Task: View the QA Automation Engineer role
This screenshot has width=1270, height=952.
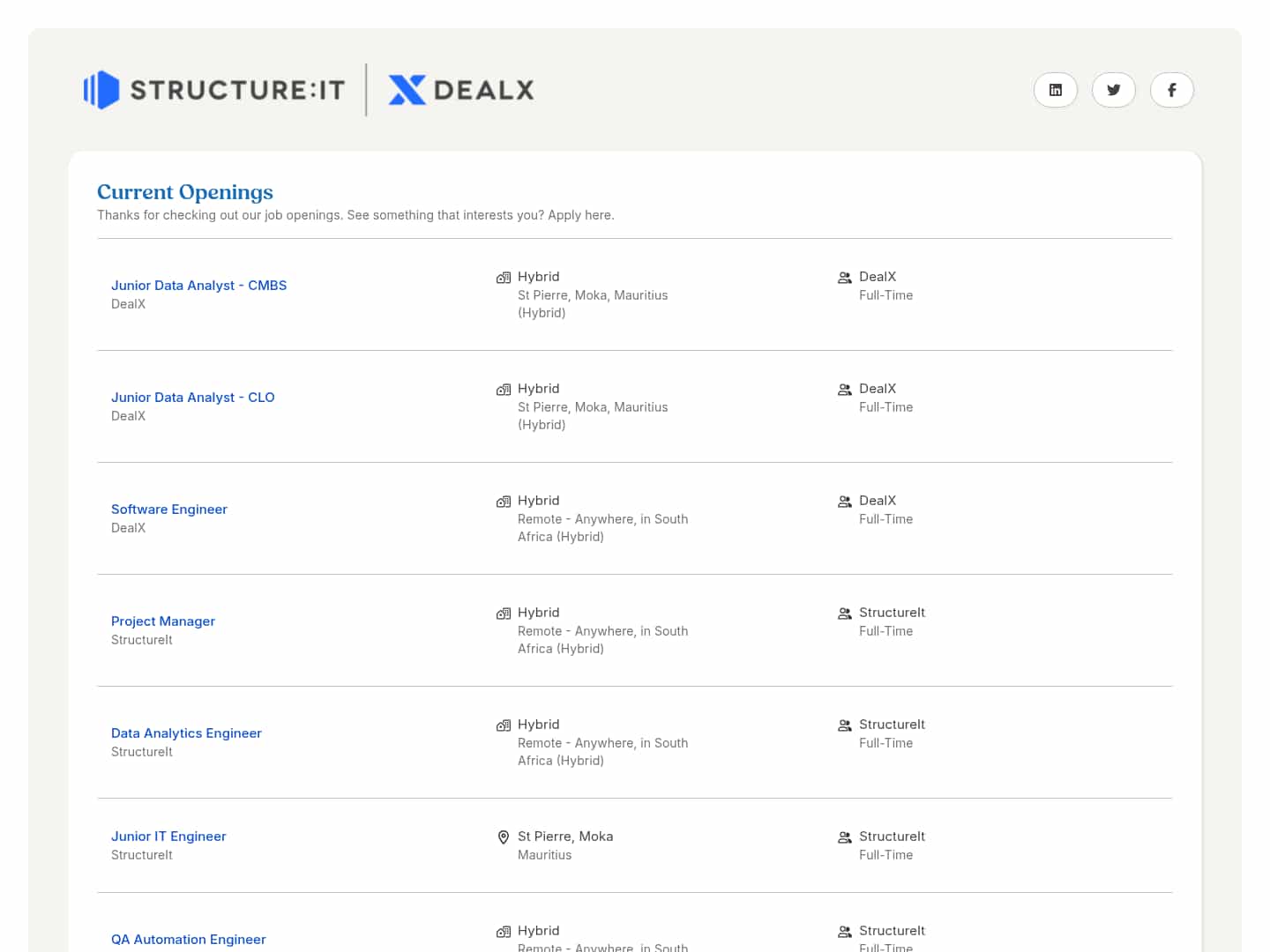Action: point(188,940)
